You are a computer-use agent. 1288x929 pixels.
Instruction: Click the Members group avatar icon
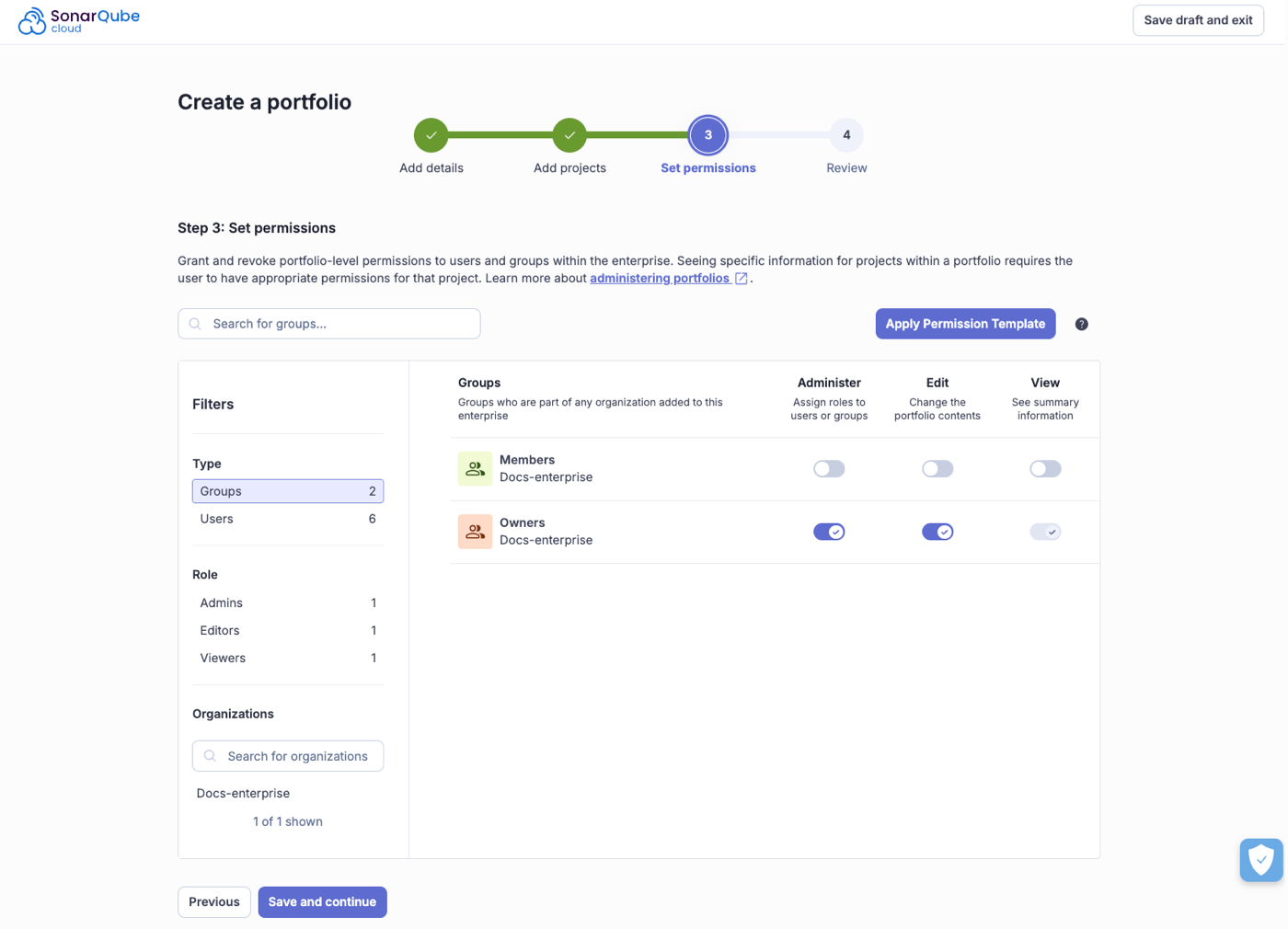475,468
